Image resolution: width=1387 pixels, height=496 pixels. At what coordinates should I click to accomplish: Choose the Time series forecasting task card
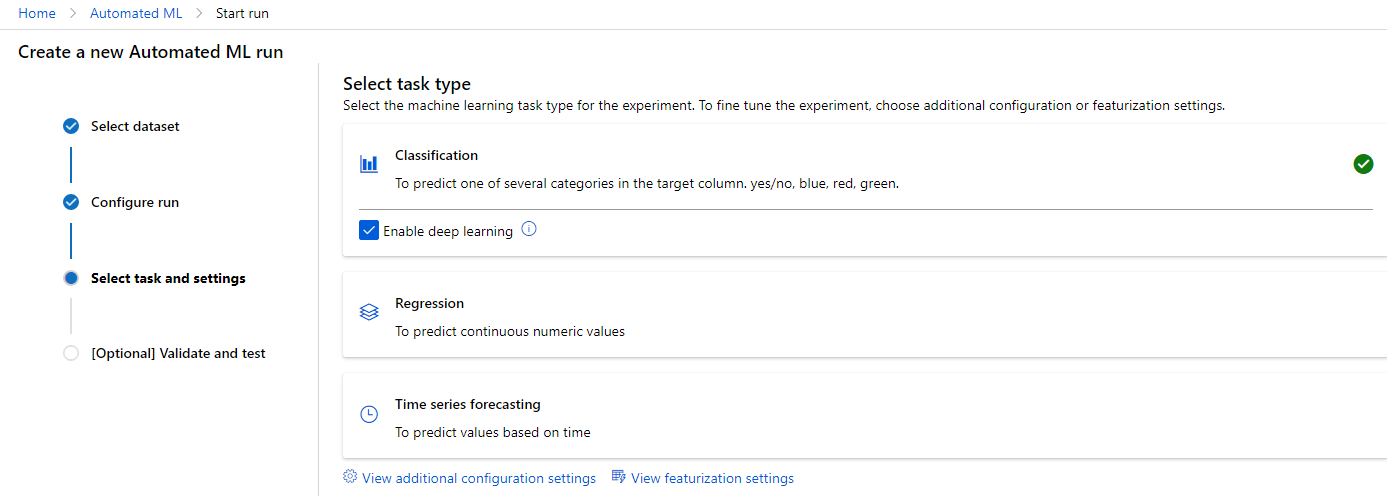[865, 416]
